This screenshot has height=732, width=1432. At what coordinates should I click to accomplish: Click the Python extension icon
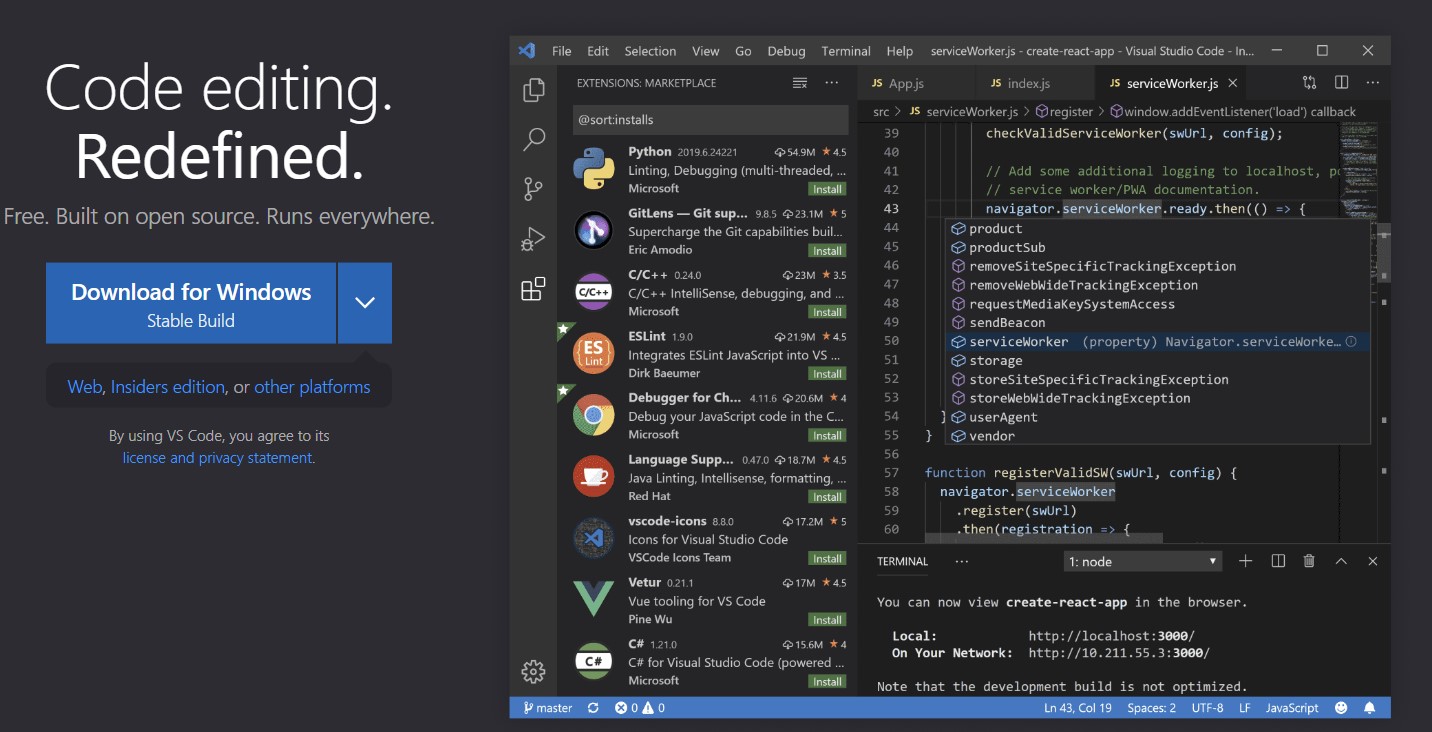(x=593, y=169)
